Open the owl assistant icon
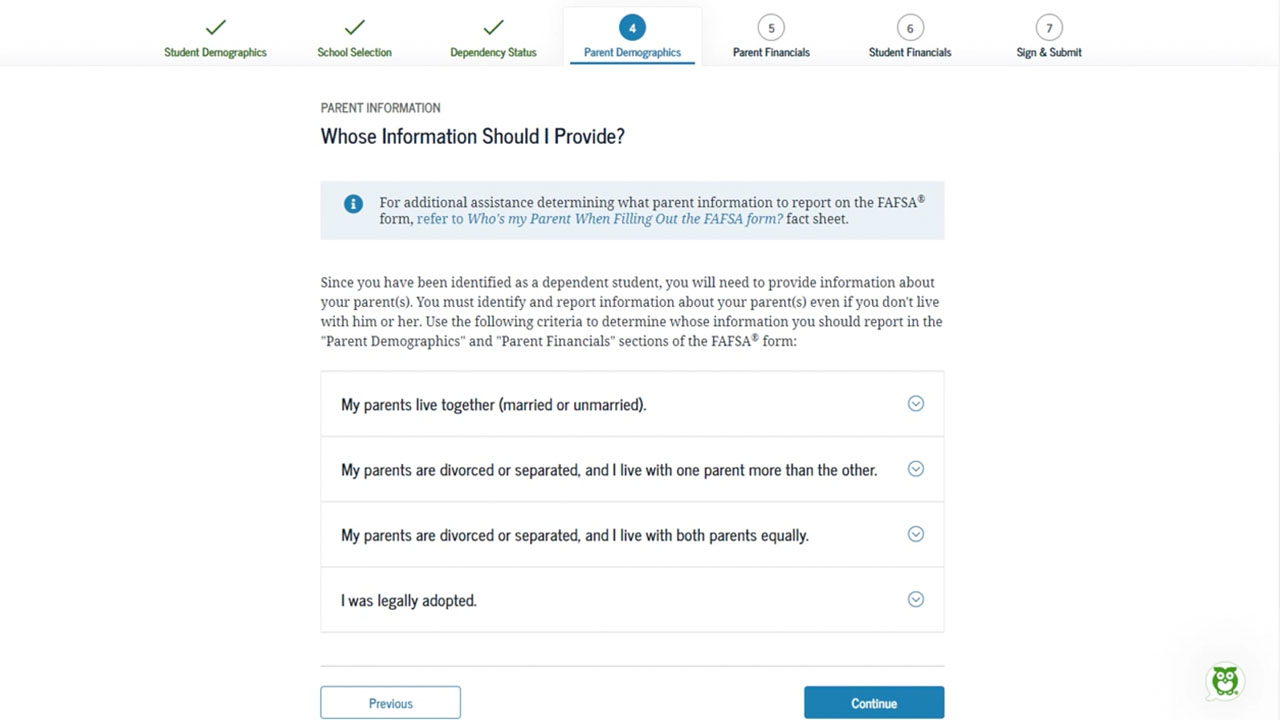 pyautogui.click(x=1224, y=681)
